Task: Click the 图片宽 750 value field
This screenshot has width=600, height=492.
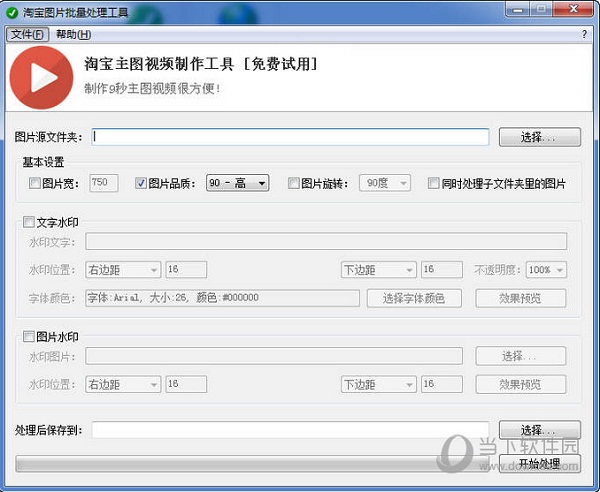Action: coord(104,183)
